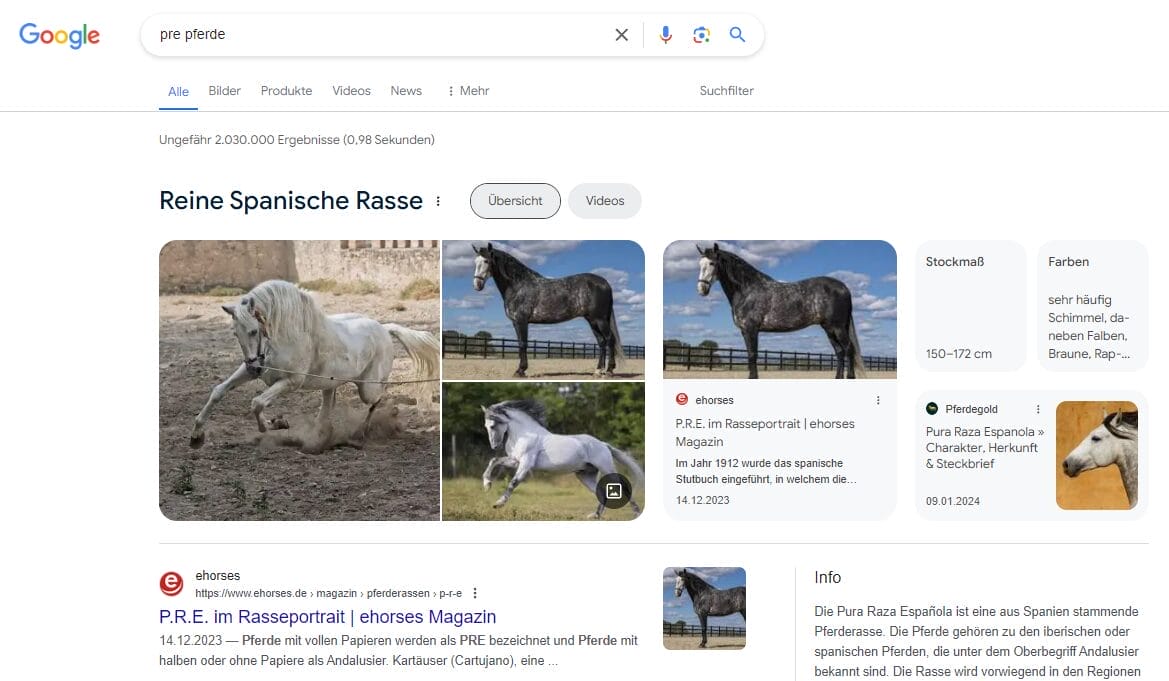This screenshot has height=681, width=1169.
Task: Open the Pferdegold card options menu
Action: (1037, 409)
